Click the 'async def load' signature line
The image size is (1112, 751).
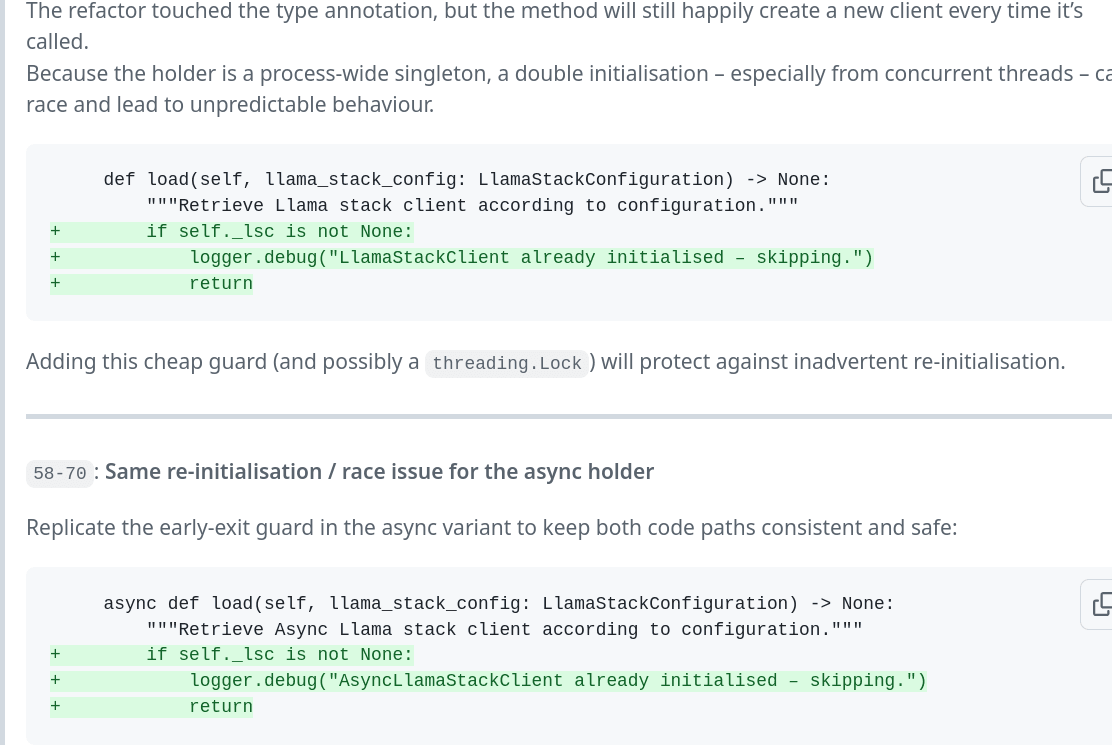498,604
